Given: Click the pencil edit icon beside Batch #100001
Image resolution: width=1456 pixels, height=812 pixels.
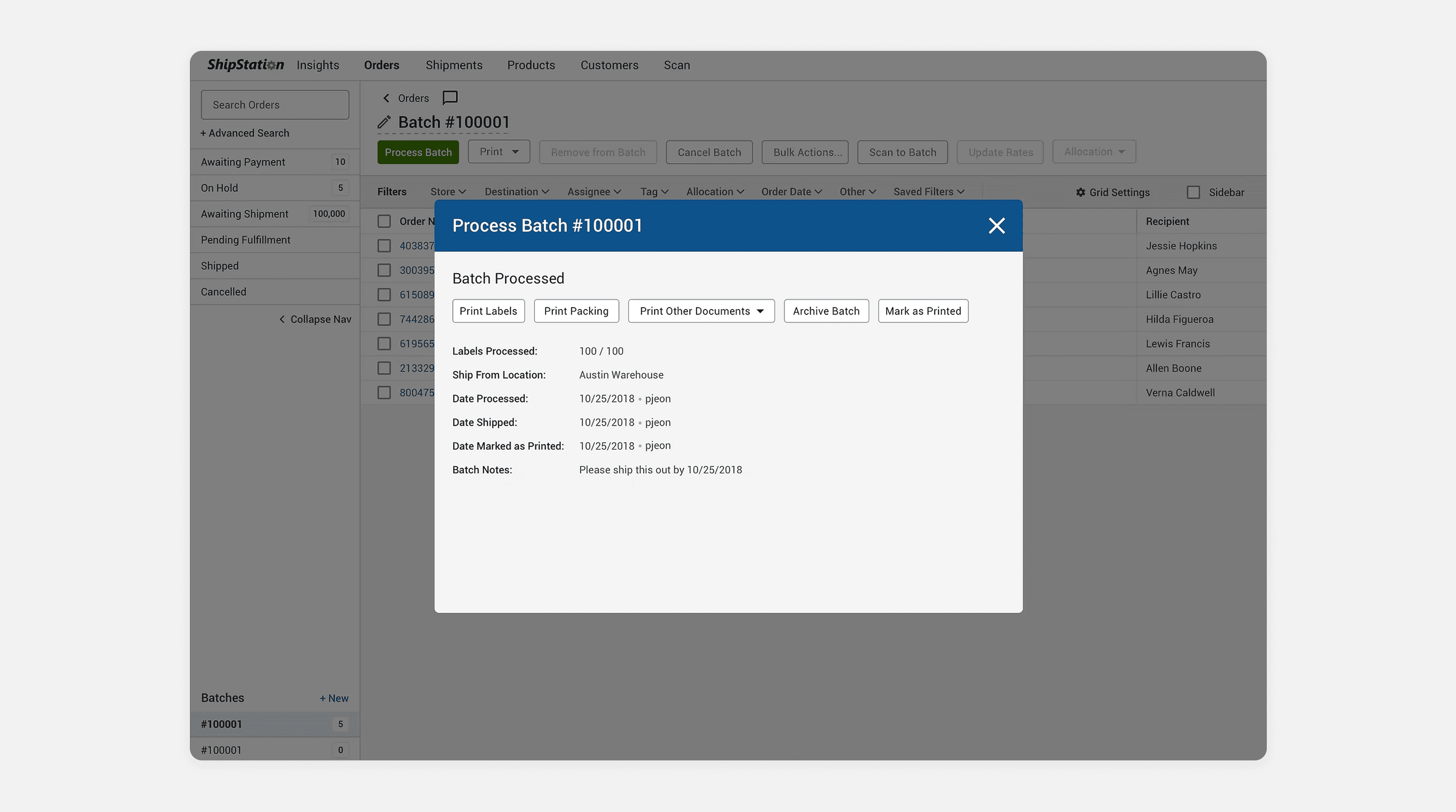Looking at the screenshot, I should point(384,122).
